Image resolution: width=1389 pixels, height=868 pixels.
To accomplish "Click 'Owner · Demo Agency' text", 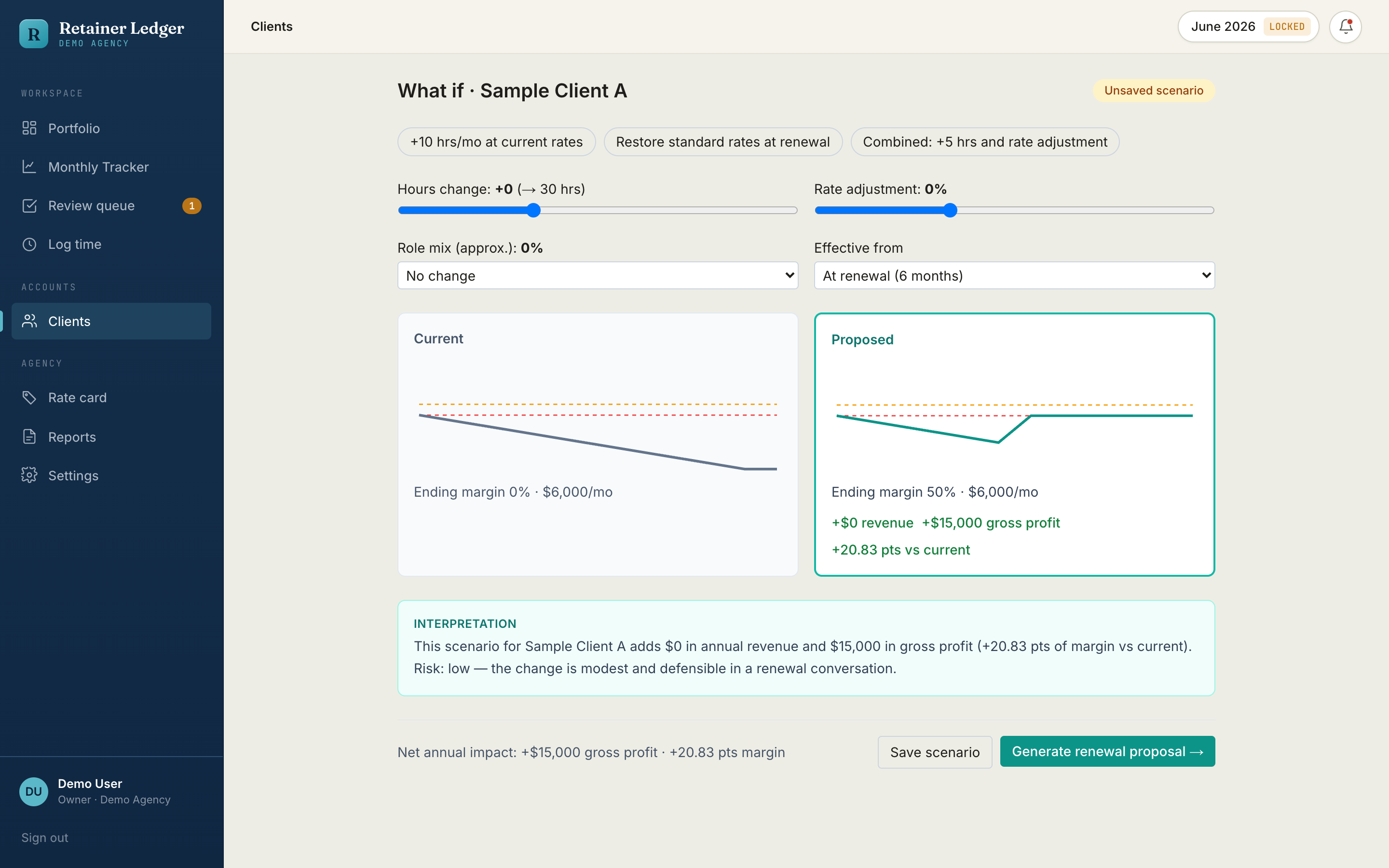I will coord(114,800).
